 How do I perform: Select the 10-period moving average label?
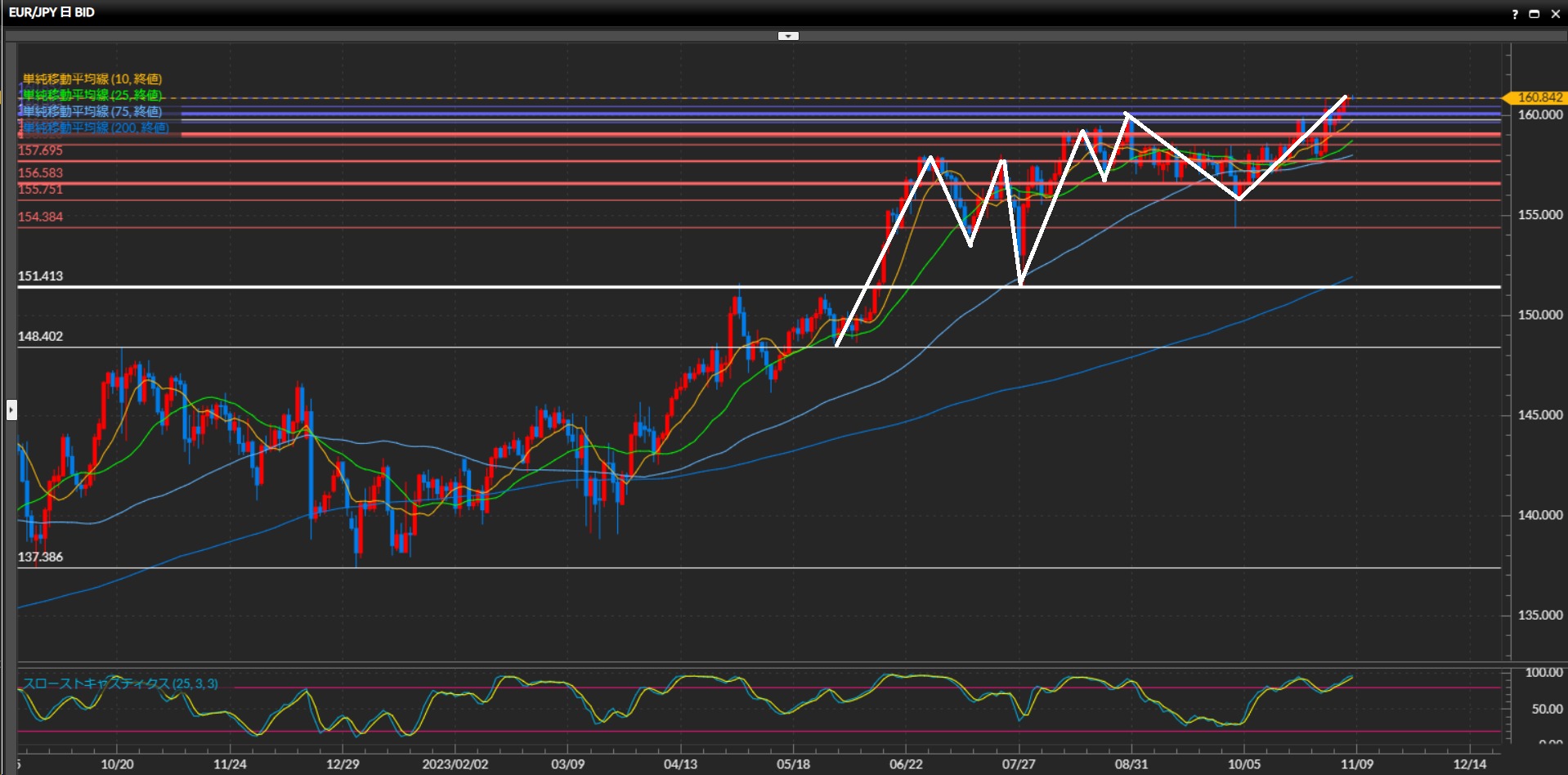[92, 78]
